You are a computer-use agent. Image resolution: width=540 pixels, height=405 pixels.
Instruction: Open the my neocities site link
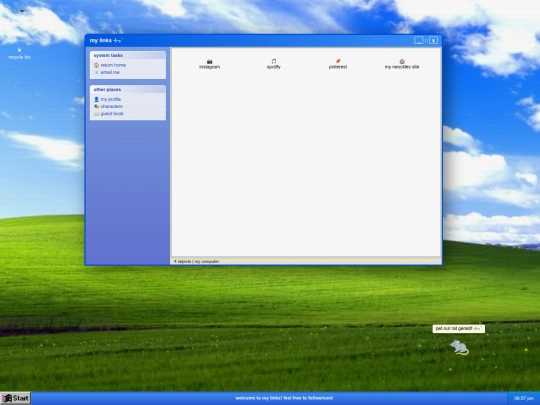tap(402, 64)
